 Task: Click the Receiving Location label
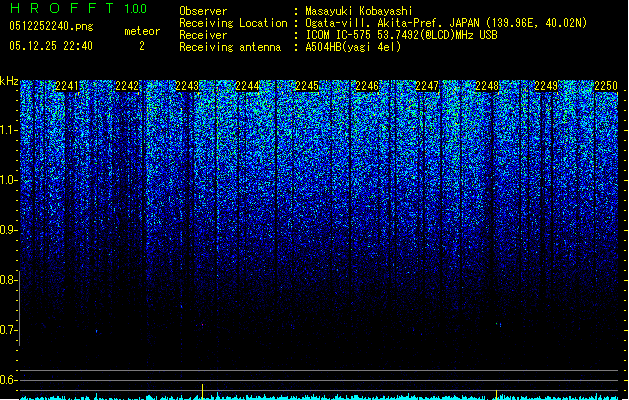233,23
